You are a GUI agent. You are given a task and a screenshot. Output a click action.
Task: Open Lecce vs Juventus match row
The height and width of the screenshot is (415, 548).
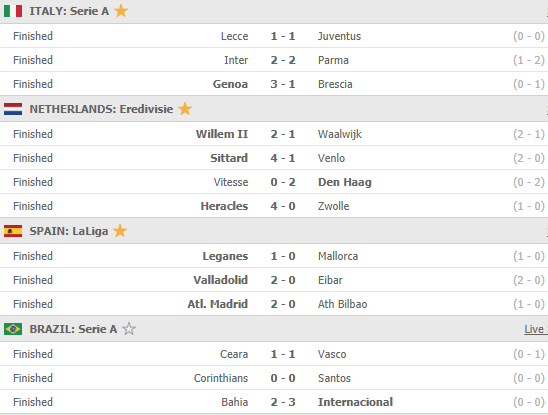pyautogui.click(x=274, y=36)
